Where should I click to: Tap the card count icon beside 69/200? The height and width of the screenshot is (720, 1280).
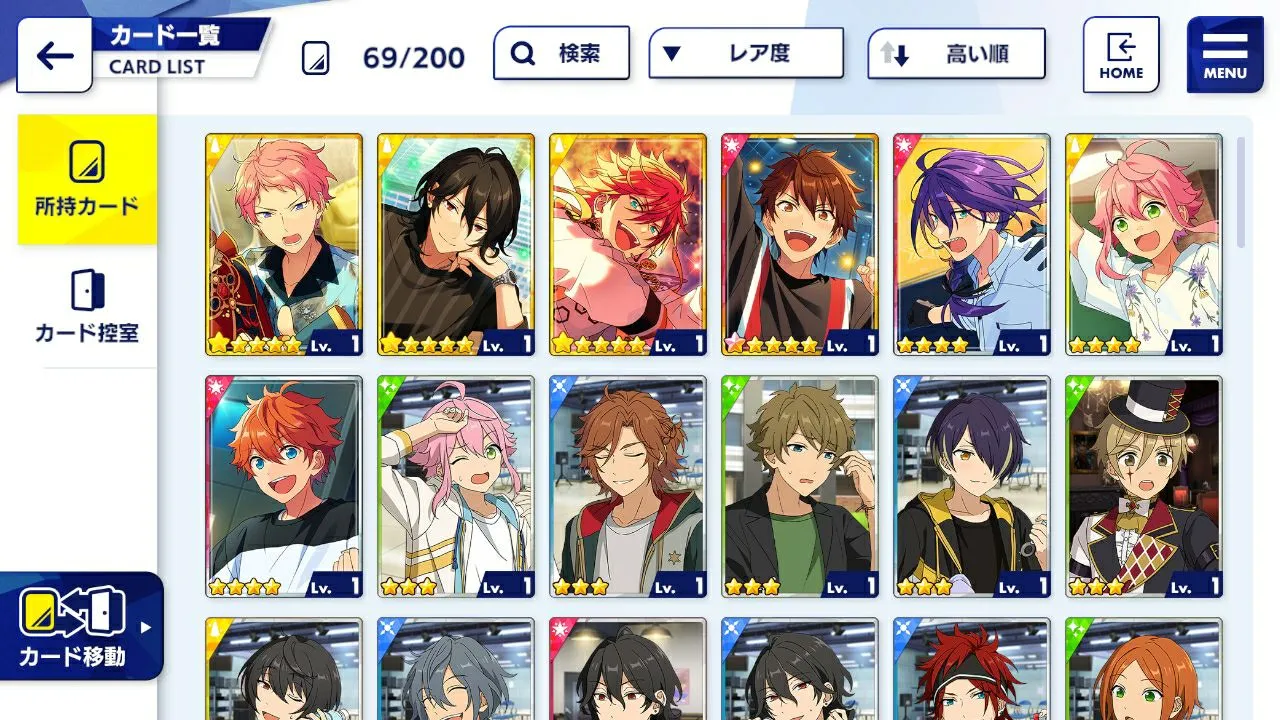pos(316,58)
